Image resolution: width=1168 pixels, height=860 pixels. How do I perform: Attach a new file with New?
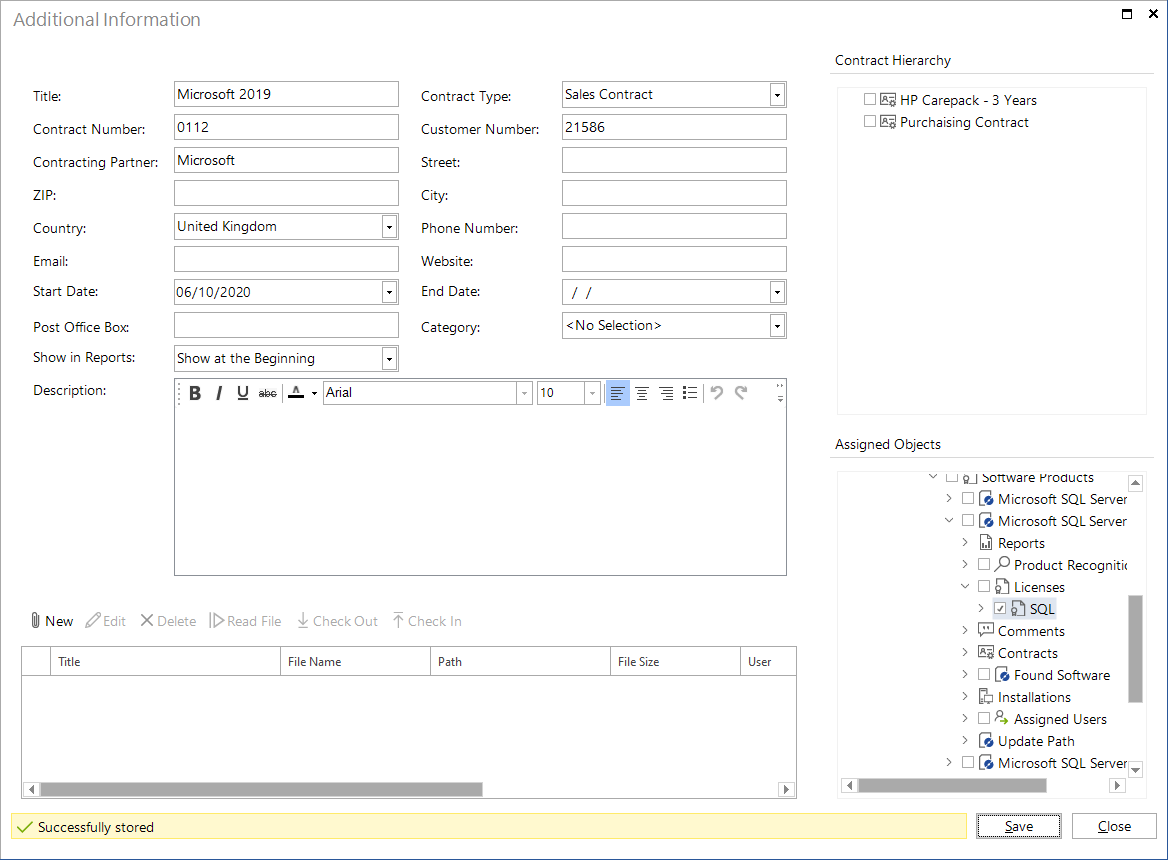(51, 621)
